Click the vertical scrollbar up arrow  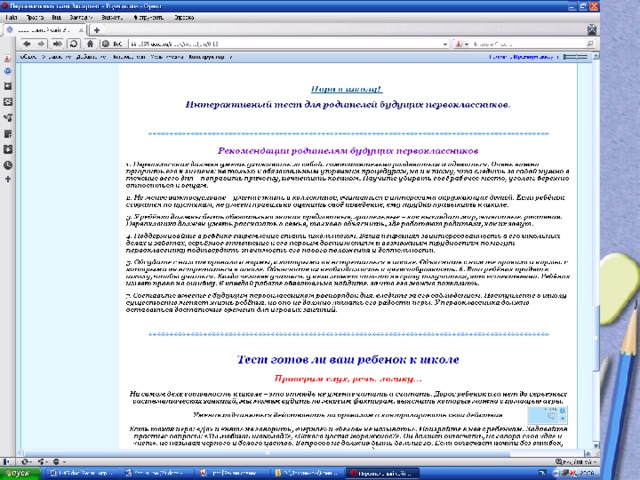[596, 57]
